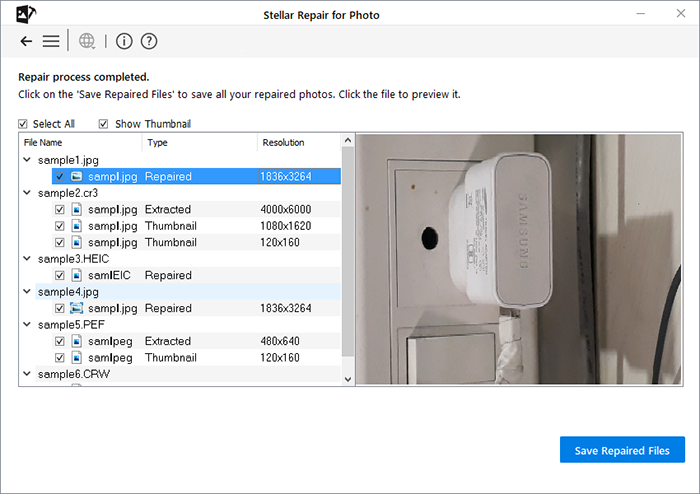The height and width of the screenshot is (494, 700).
Task: Uncheck the Extracted 4000x6000 file checkbox
Action: tap(59, 209)
